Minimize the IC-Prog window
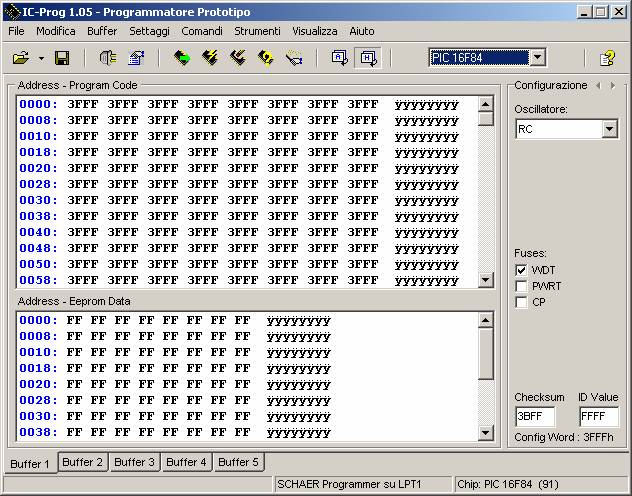The width and height of the screenshot is (632, 496). point(584,12)
